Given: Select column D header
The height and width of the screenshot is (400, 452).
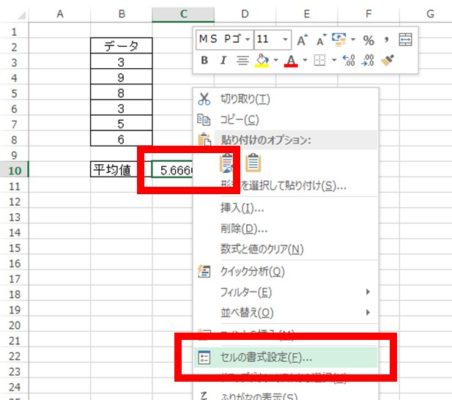Looking at the screenshot, I should coord(245,14).
